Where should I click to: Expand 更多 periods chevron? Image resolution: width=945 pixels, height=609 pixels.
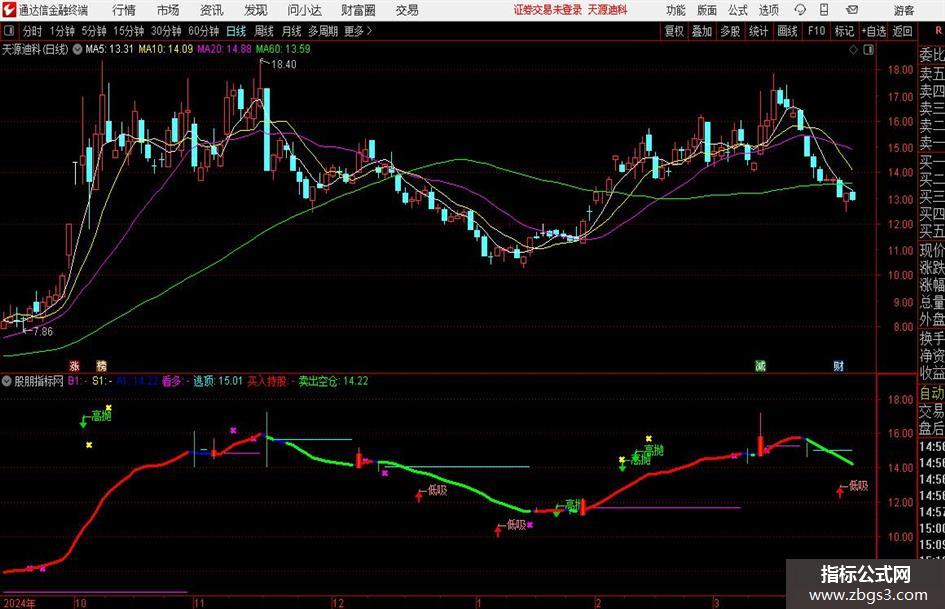click(x=369, y=31)
